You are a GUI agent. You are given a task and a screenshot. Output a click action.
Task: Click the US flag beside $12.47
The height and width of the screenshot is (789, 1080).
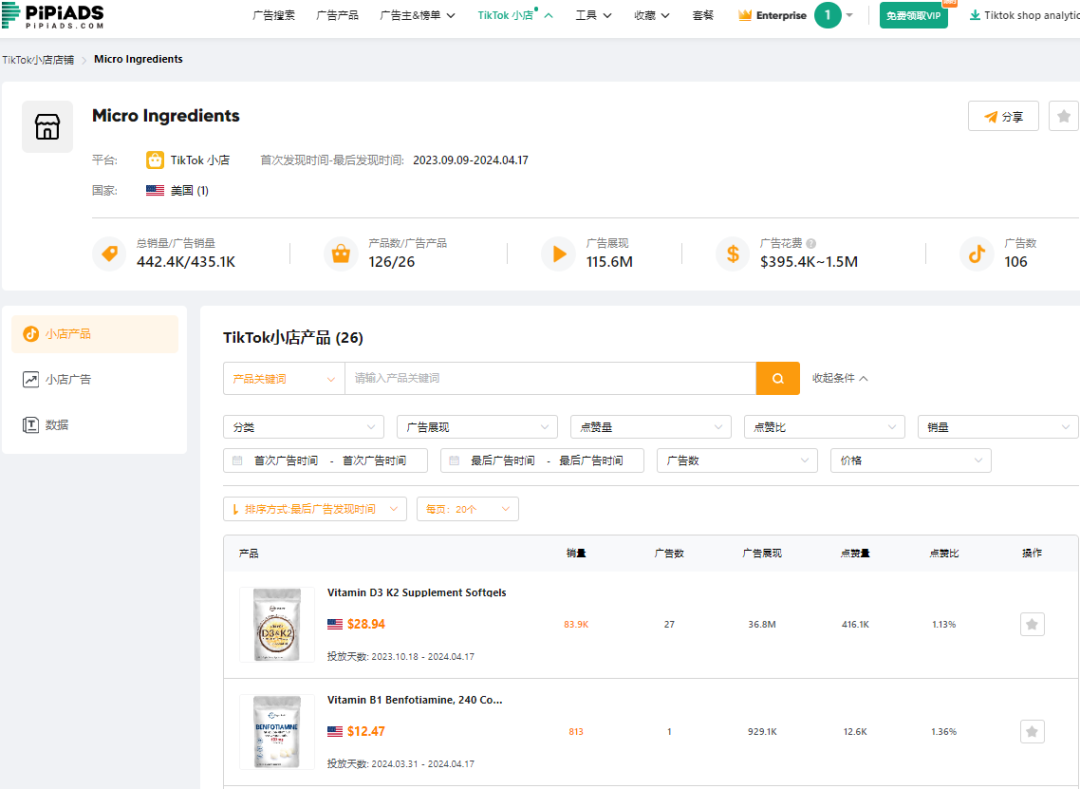(x=335, y=731)
